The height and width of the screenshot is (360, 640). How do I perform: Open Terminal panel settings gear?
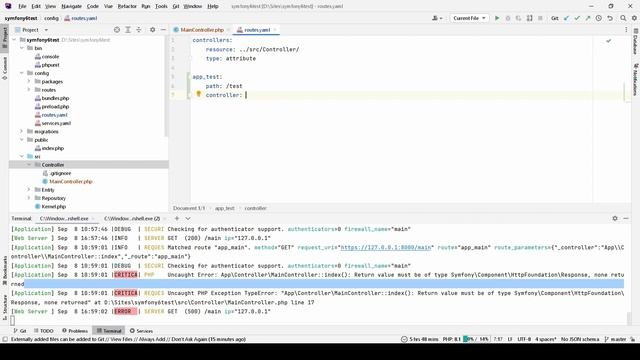[615, 218]
